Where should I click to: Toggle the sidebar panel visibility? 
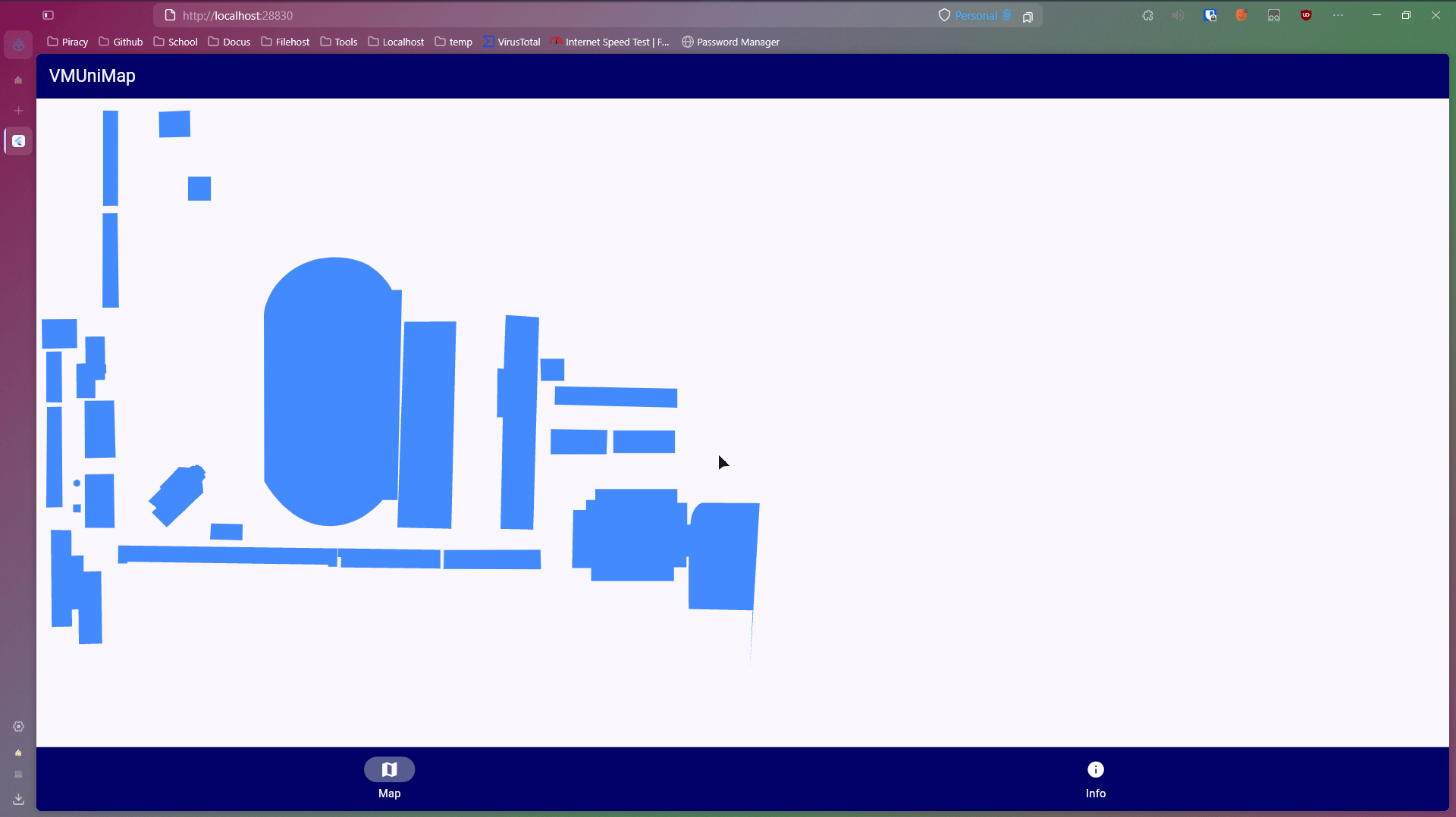(x=47, y=15)
